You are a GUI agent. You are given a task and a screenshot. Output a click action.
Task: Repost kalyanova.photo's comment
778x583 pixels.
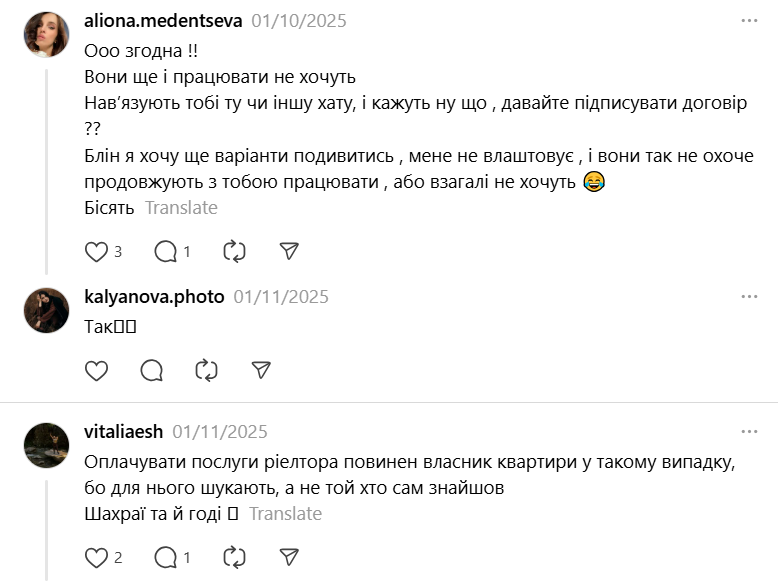pyautogui.click(x=207, y=371)
